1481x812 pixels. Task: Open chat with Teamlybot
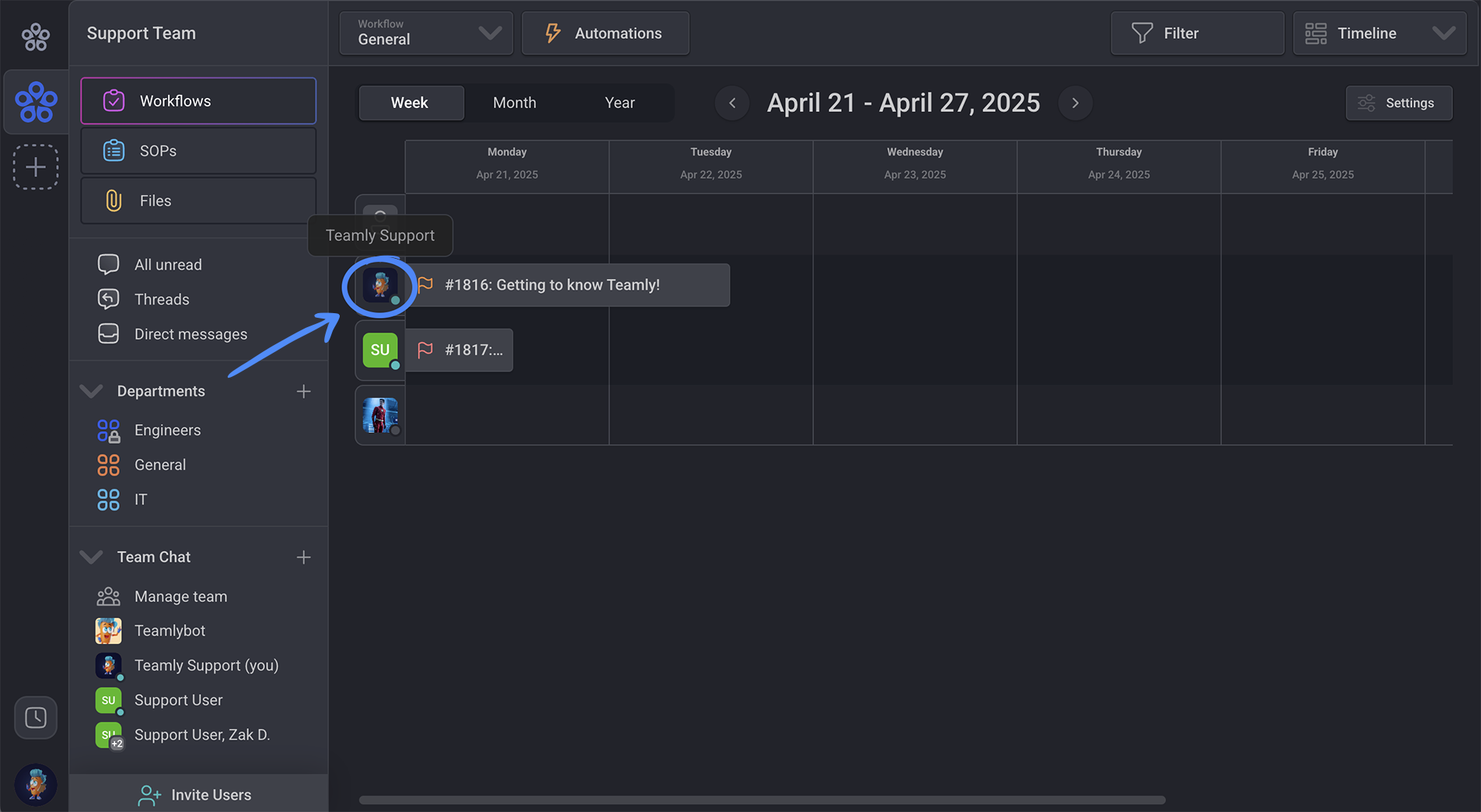(169, 631)
